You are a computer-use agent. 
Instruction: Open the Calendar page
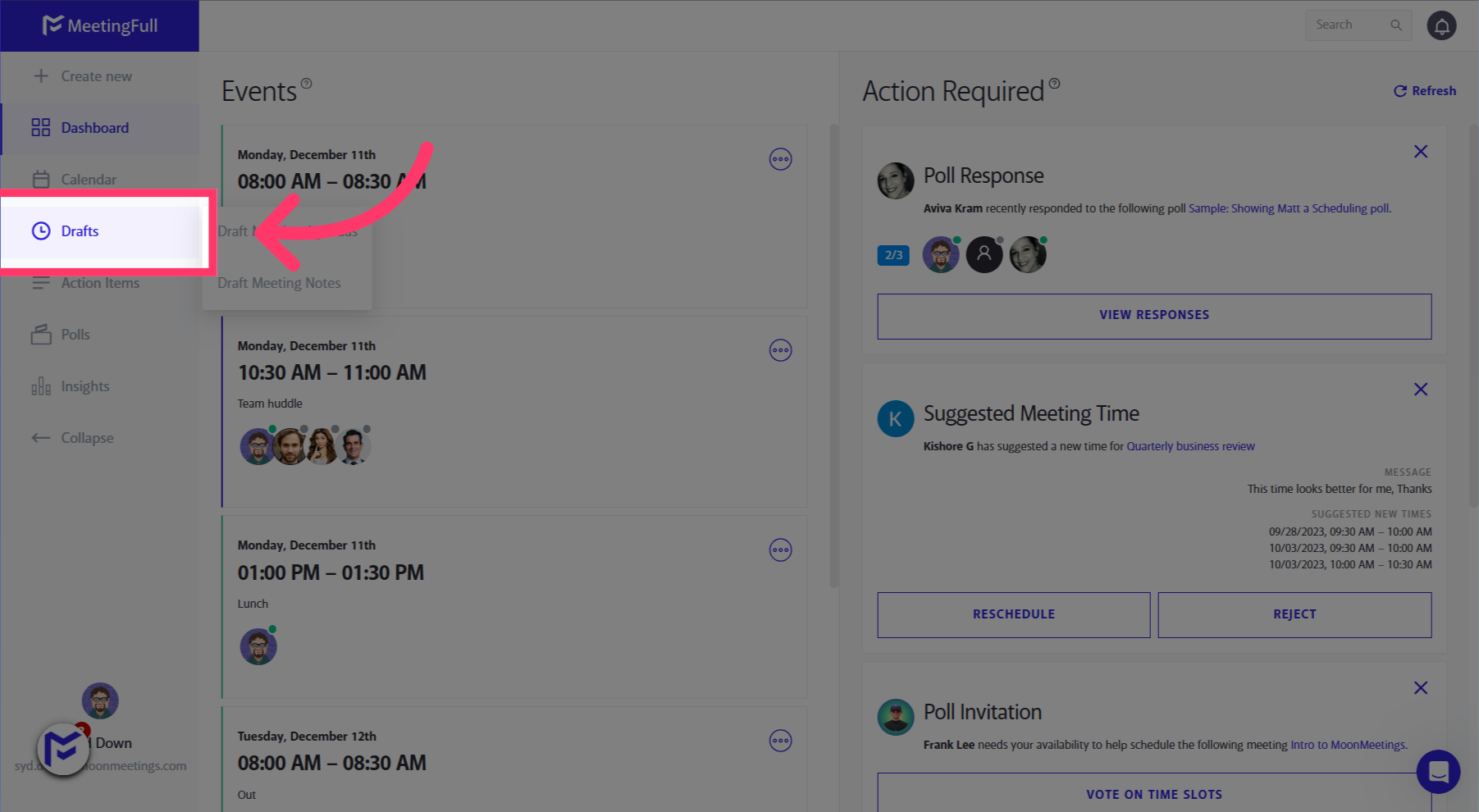pyautogui.click(x=99, y=180)
